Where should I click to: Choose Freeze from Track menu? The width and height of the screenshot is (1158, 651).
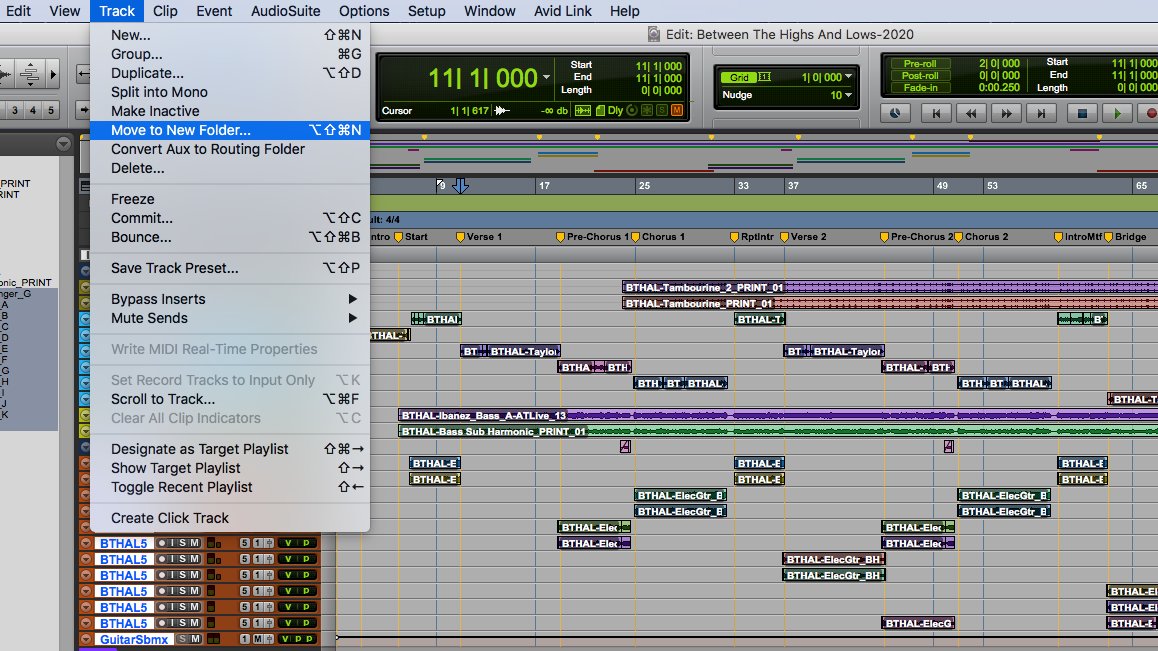[x=230, y=199]
